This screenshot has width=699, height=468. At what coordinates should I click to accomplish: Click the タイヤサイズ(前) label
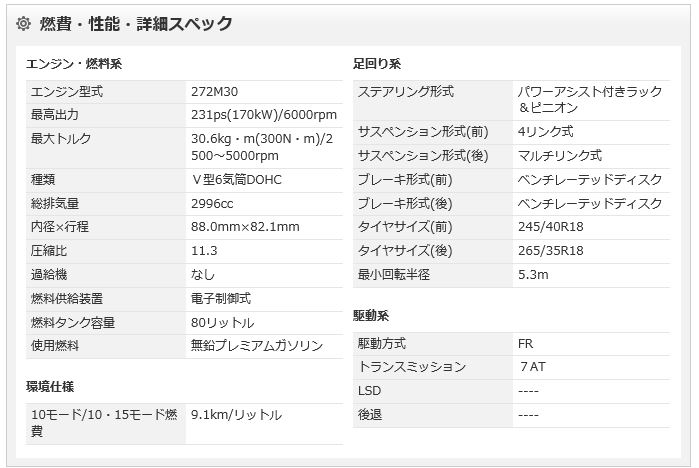pos(405,226)
